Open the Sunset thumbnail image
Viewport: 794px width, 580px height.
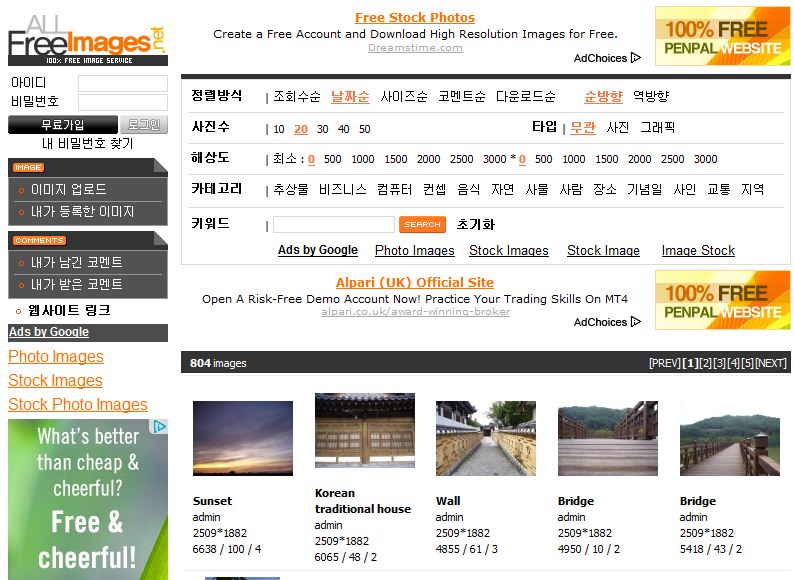[242, 438]
